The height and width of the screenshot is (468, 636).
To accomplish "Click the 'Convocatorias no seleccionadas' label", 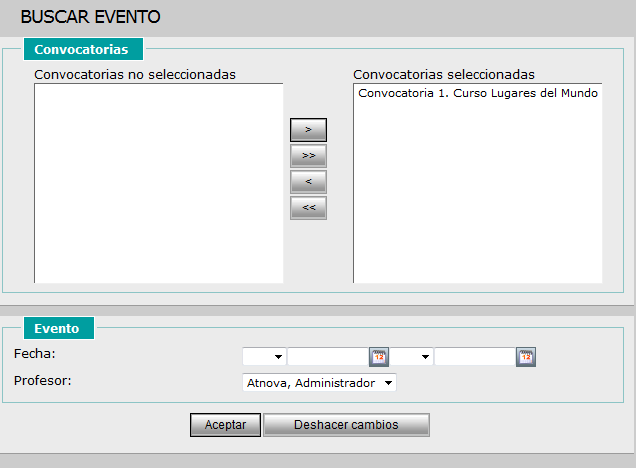I will [x=135, y=75].
